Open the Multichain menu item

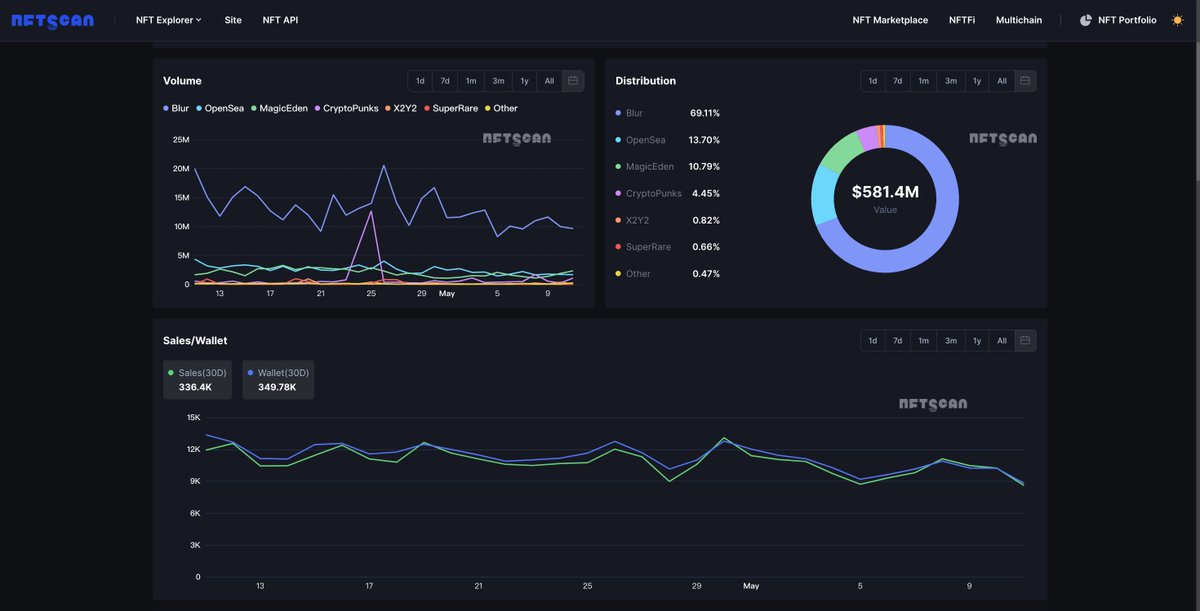point(1019,20)
